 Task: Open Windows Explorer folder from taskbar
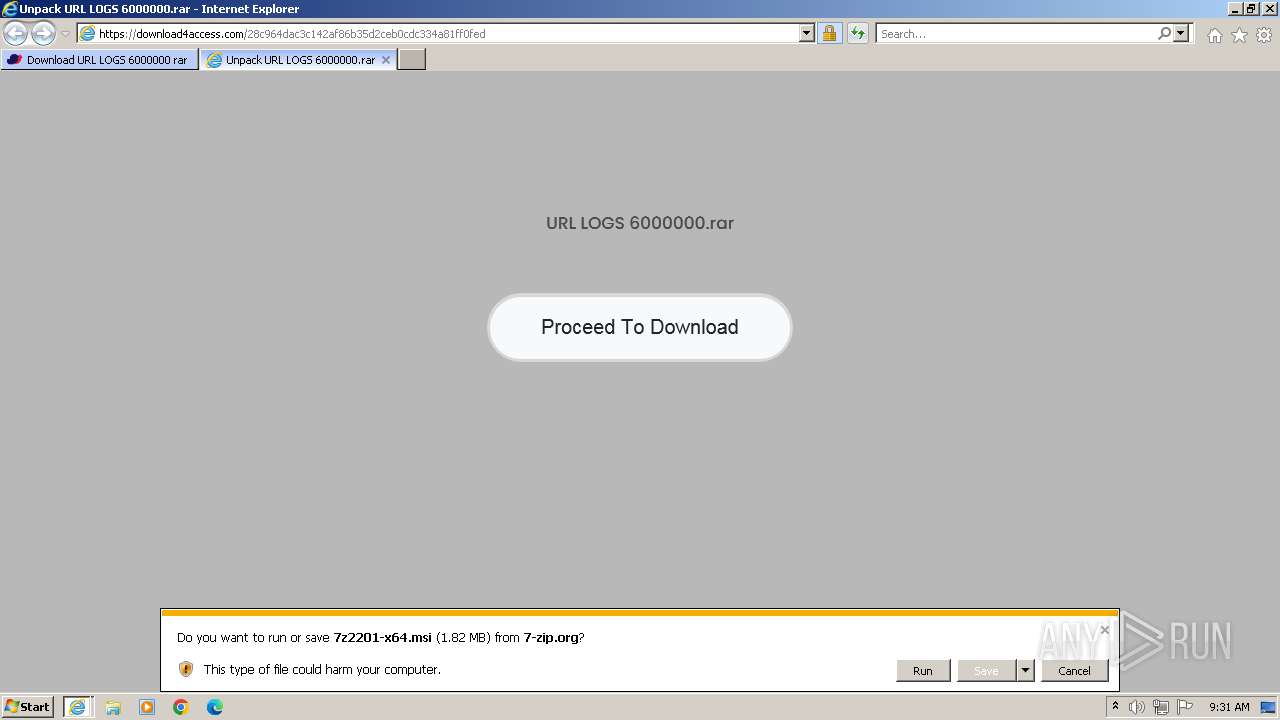point(113,707)
